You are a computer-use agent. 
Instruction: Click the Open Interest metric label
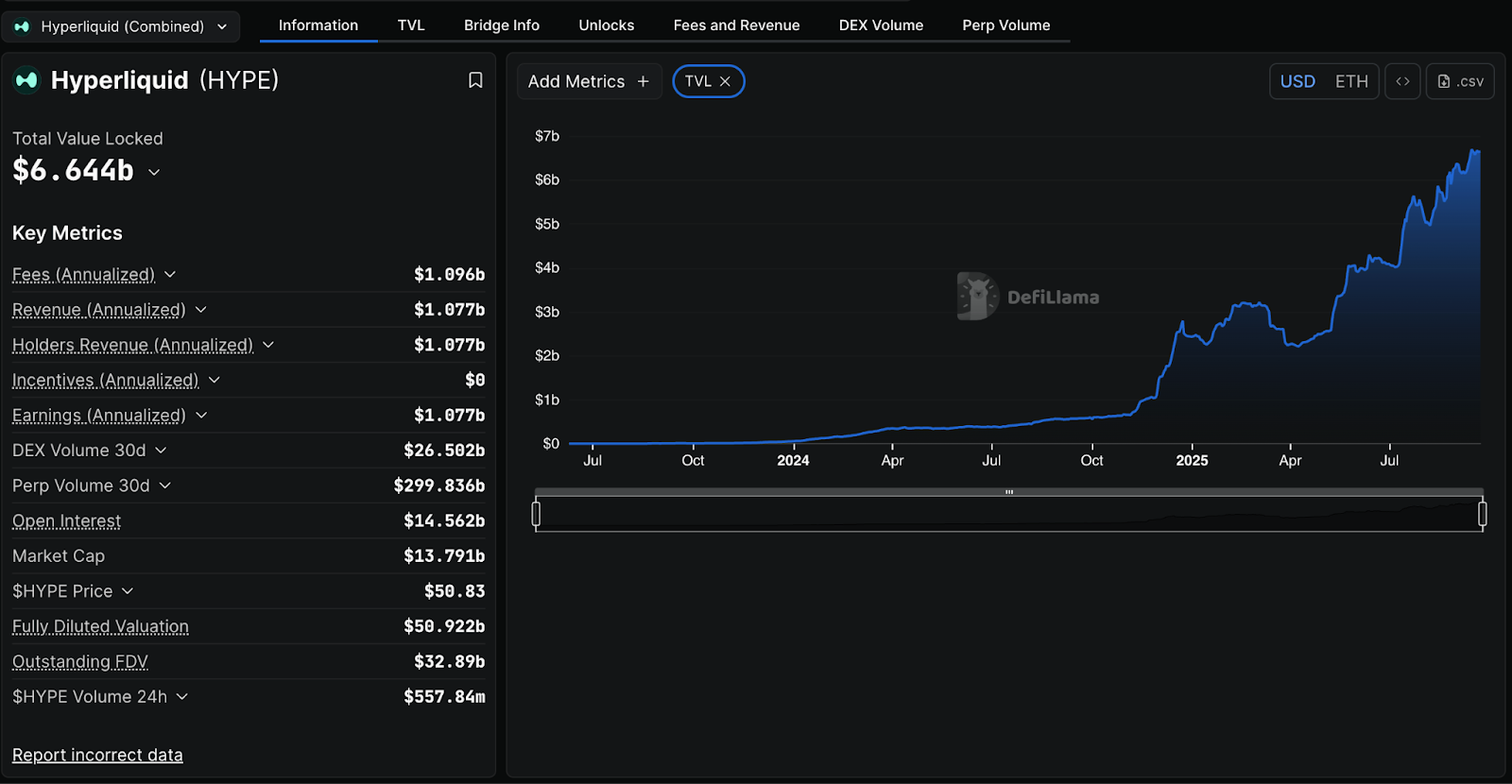[66, 521]
